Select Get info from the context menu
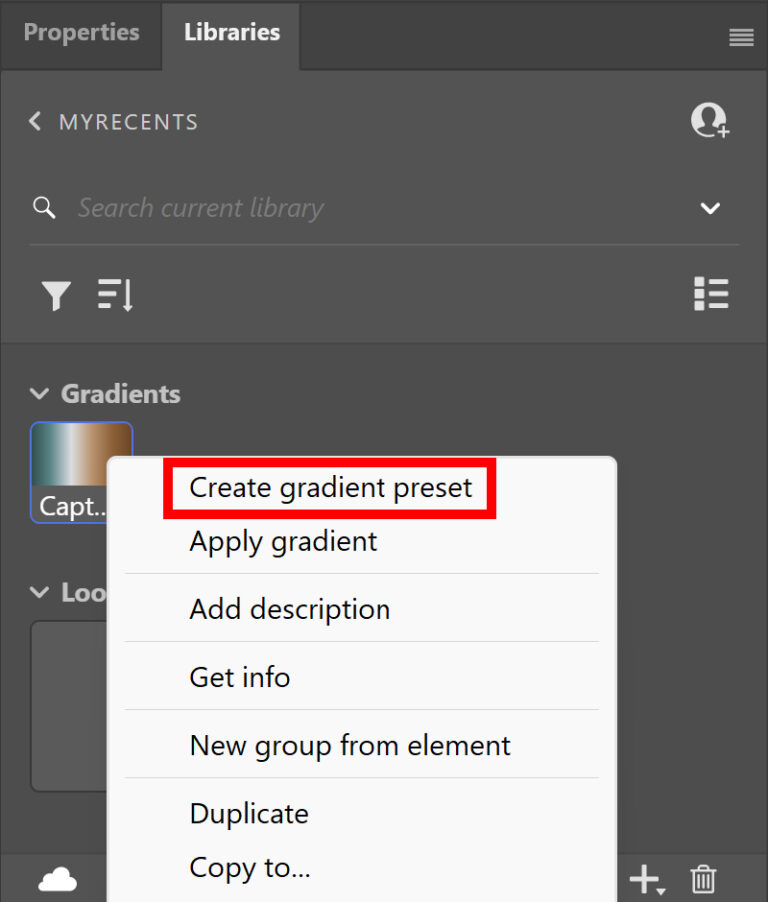The width and height of the screenshot is (768, 902). tap(240, 677)
